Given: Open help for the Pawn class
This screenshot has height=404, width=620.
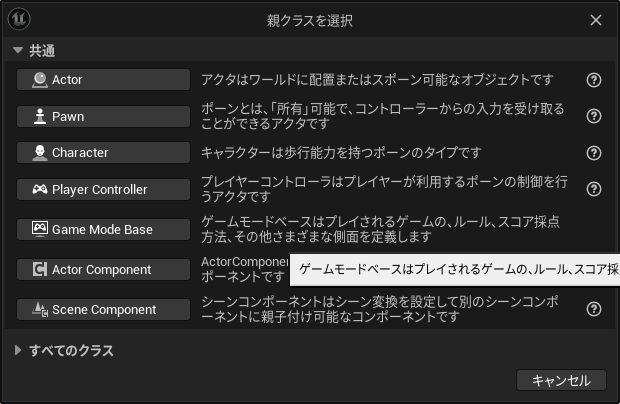Looking at the screenshot, I should click(x=594, y=116).
